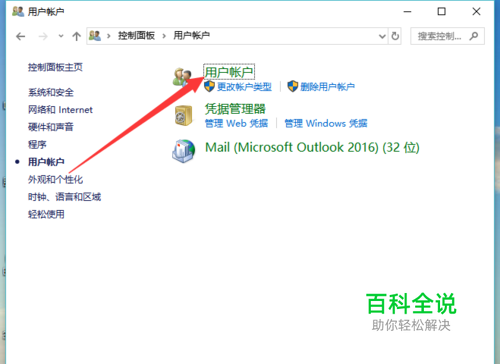Open Mail (Microsoft Outlook 2016) (32 位)

[312, 147]
